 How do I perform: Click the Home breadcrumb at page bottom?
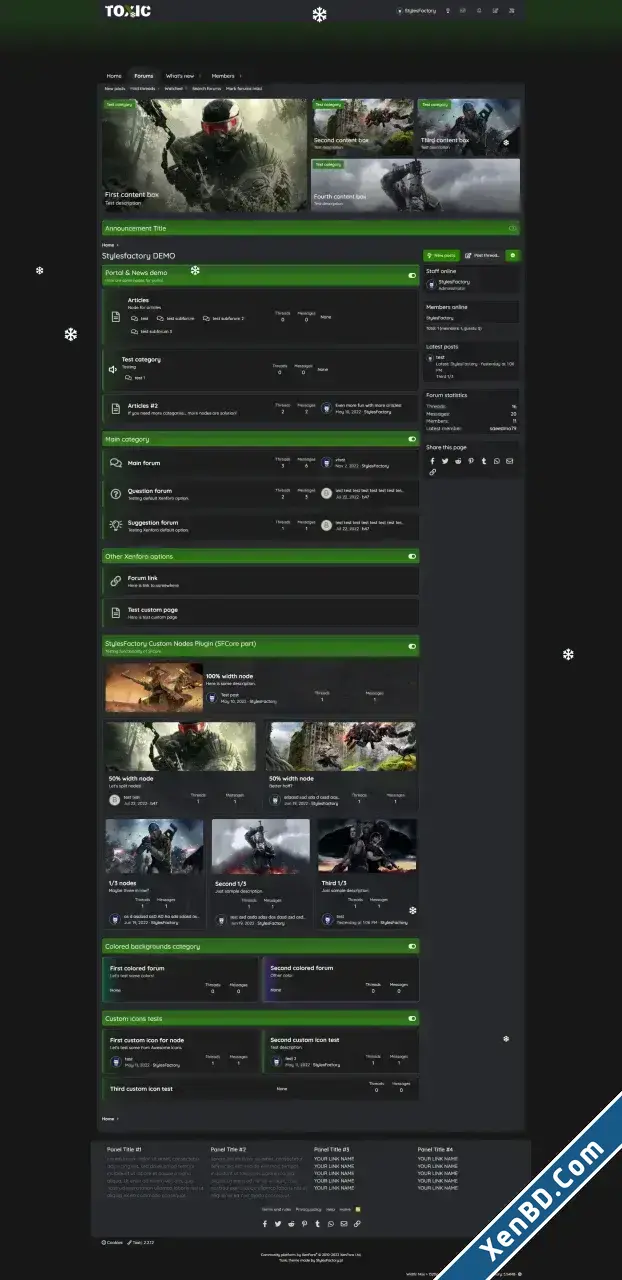point(107,1118)
